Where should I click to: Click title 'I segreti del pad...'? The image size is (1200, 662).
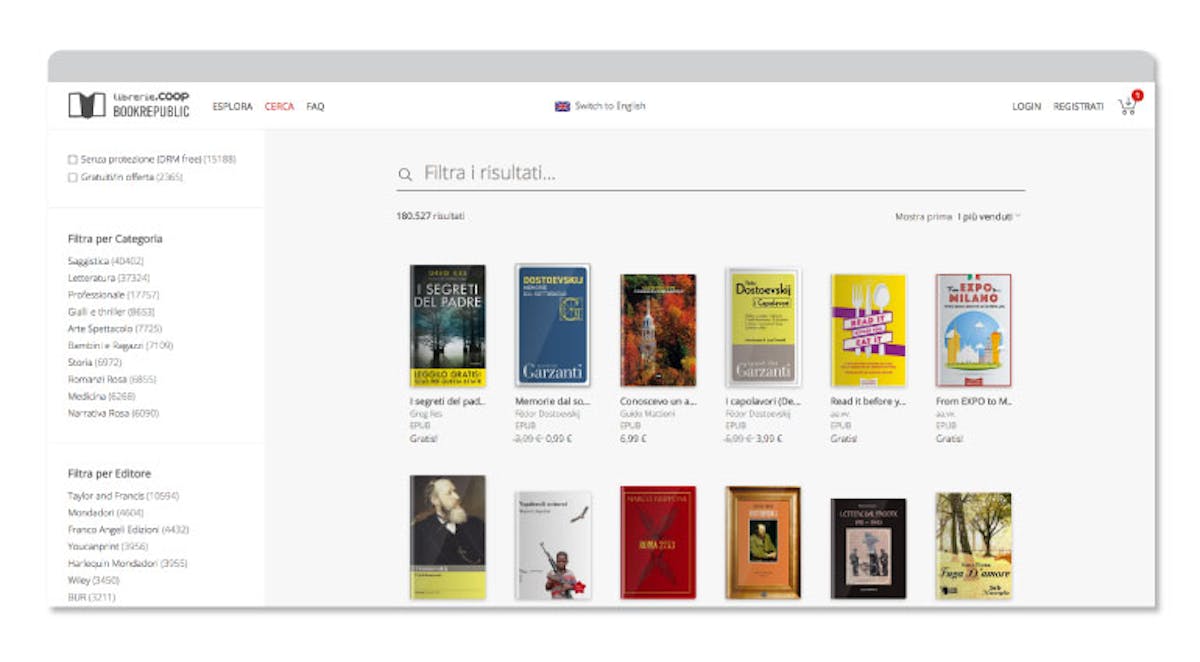click(x=447, y=401)
